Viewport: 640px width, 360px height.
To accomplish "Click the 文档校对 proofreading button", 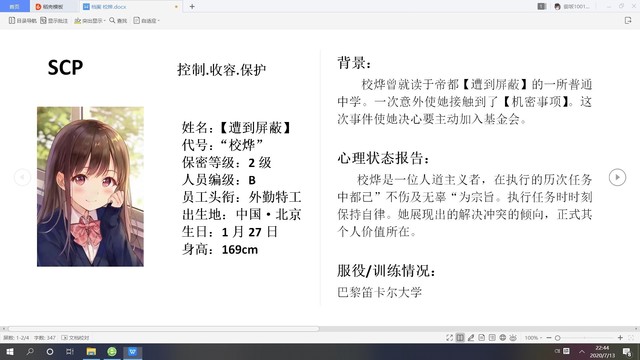I will click(75, 338).
